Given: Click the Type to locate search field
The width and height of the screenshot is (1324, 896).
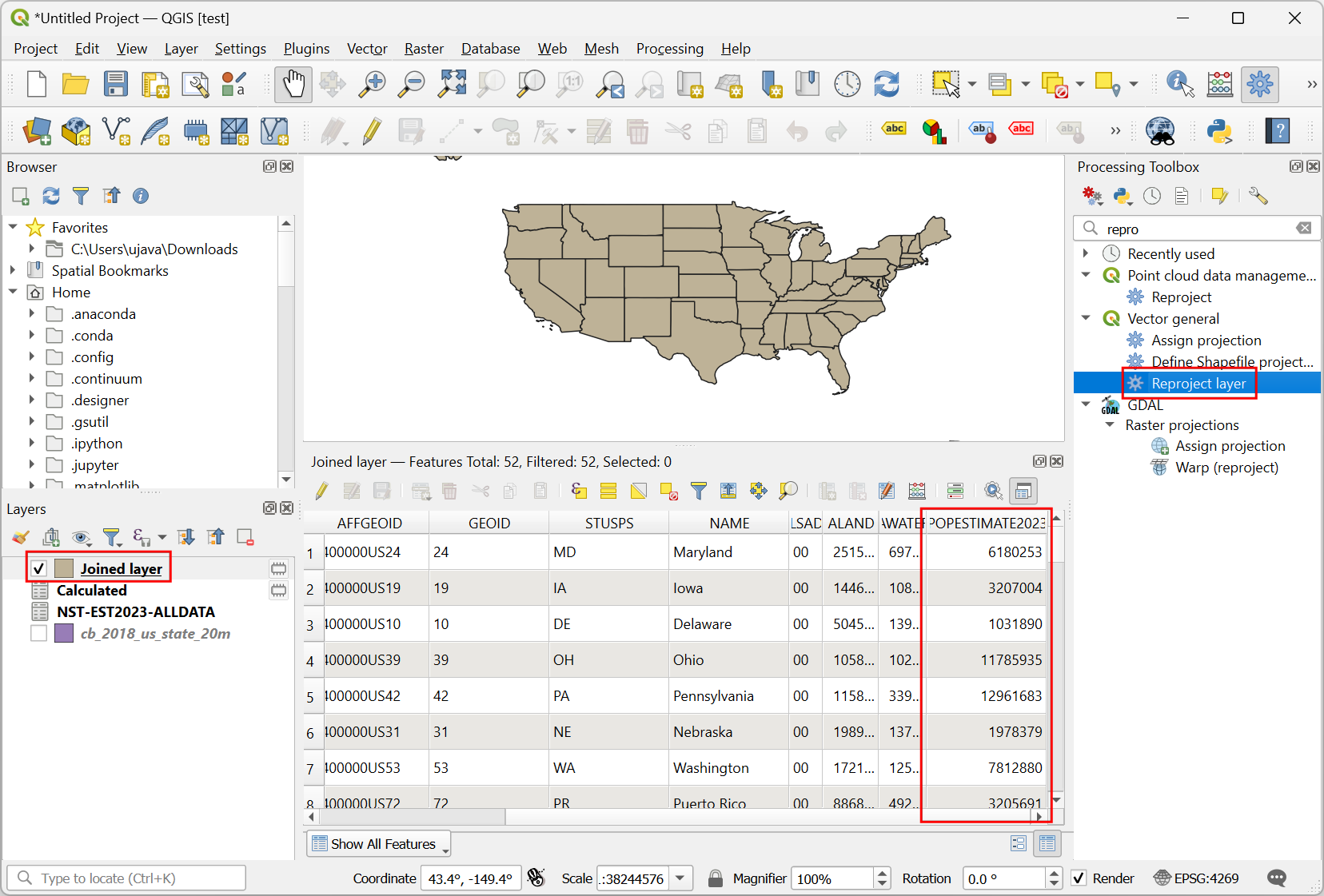Looking at the screenshot, I should 128,878.
